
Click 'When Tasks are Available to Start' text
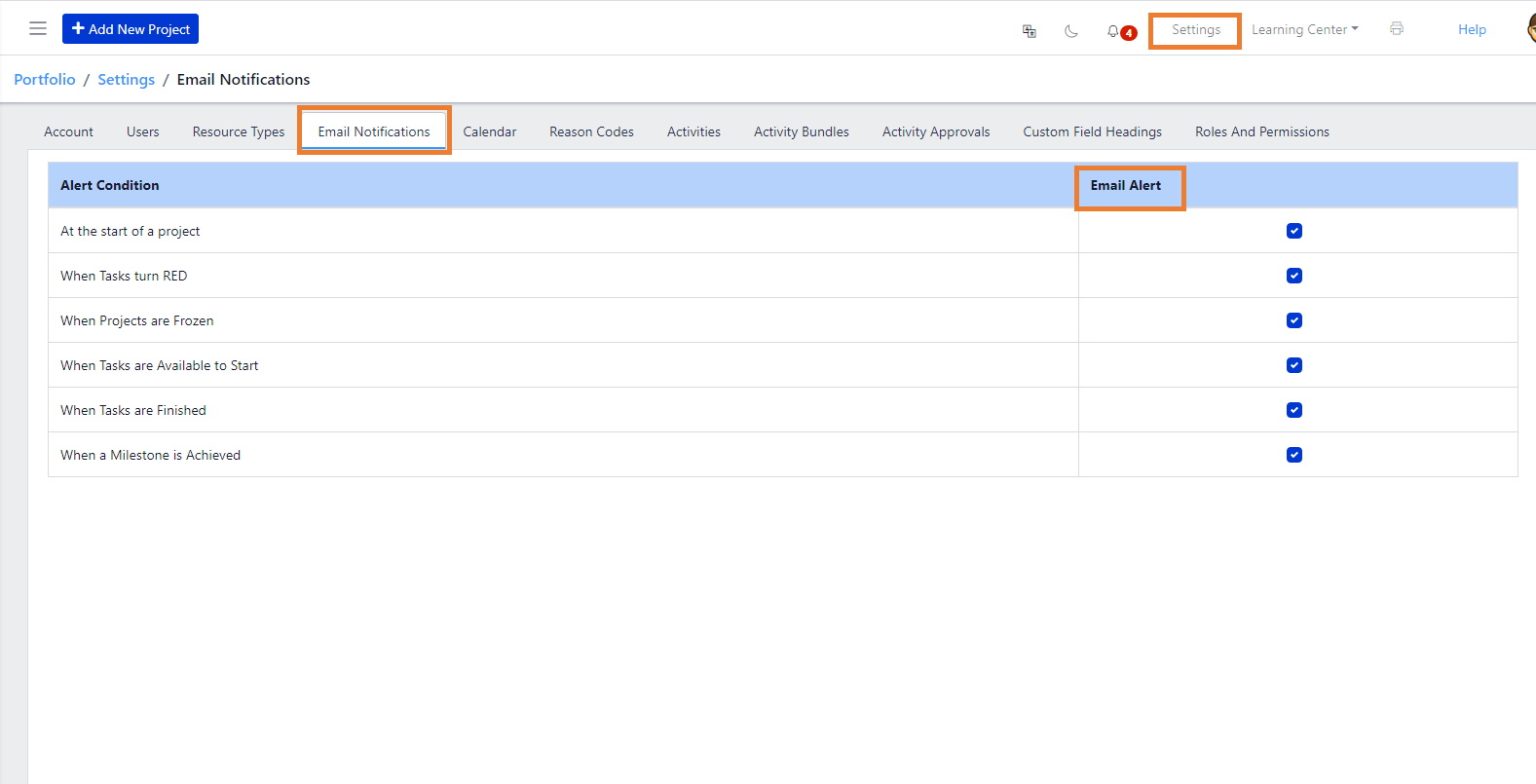click(159, 366)
